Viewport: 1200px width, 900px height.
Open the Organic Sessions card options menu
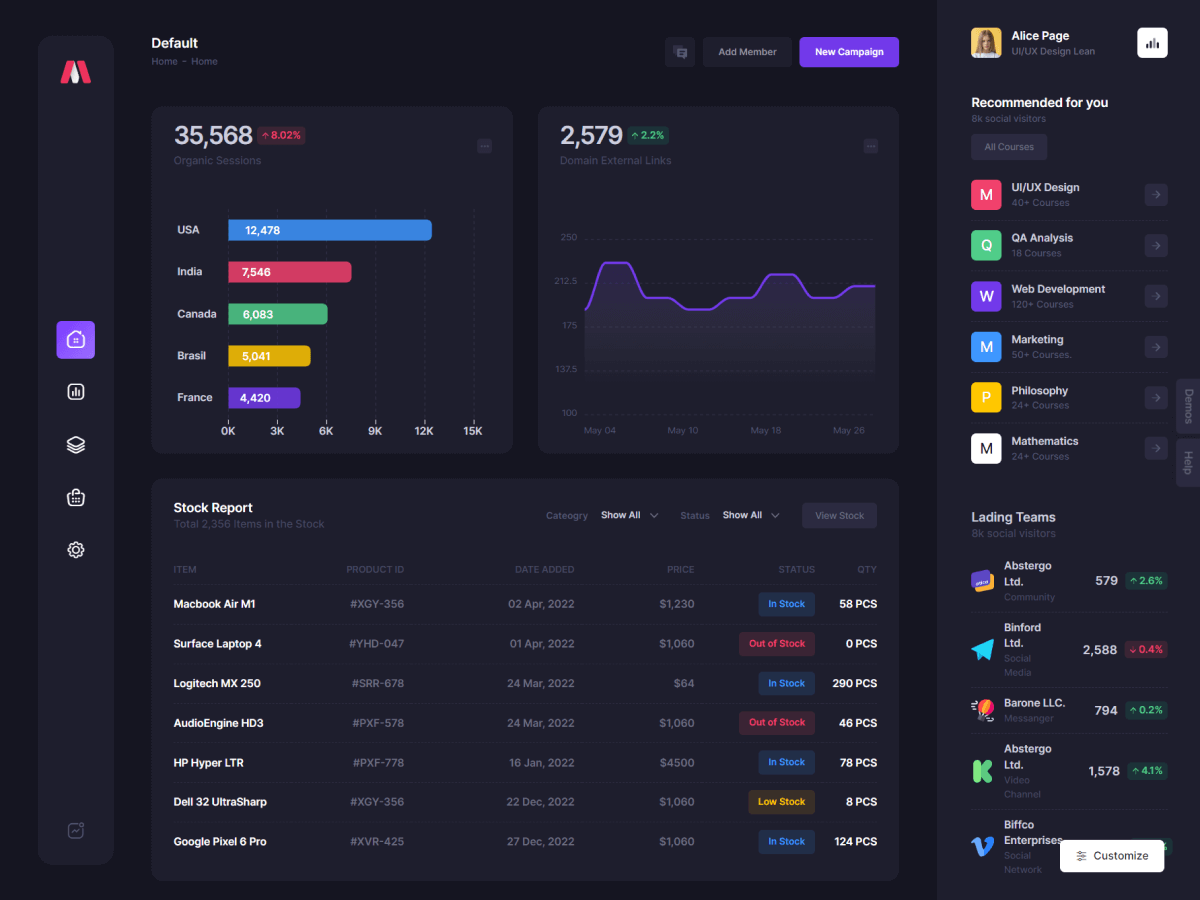click(484, 146)
